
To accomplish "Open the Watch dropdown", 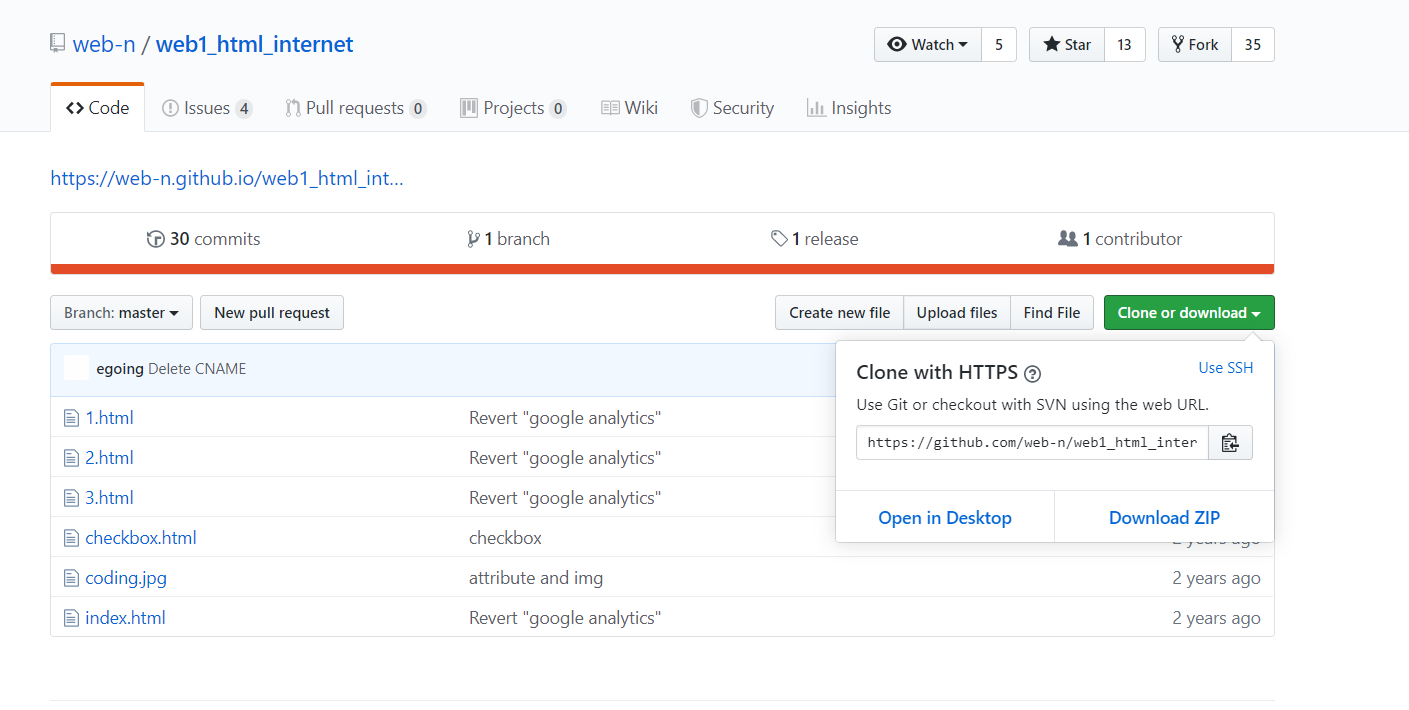I will coord(928,45).
